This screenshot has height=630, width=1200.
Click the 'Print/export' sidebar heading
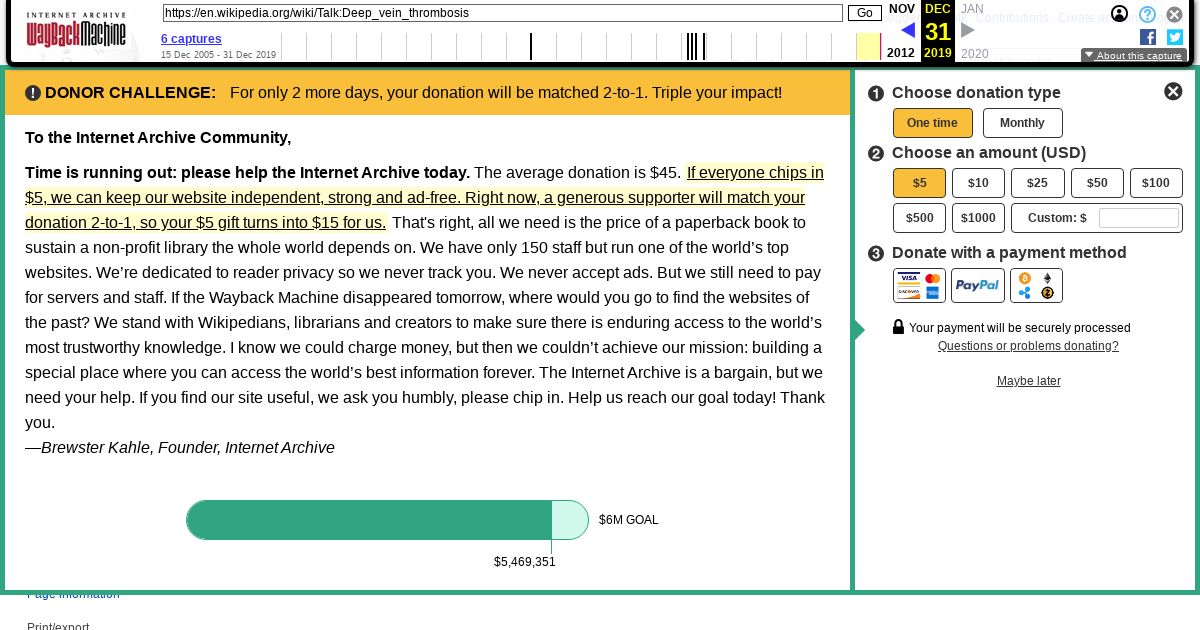tap(58, 626)
